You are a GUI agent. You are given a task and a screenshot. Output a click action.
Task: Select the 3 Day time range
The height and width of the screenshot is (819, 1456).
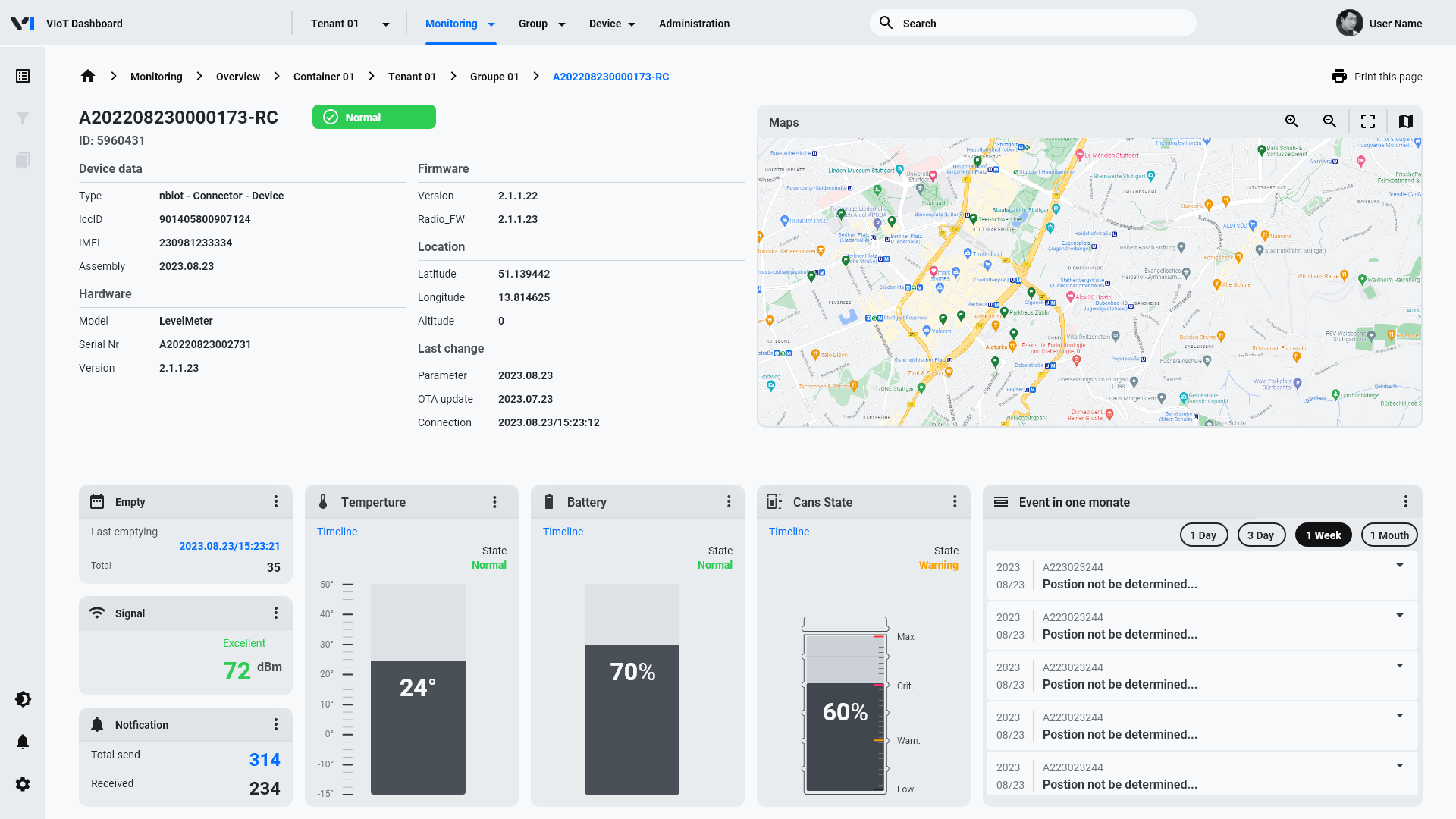tap(1260, 535)
